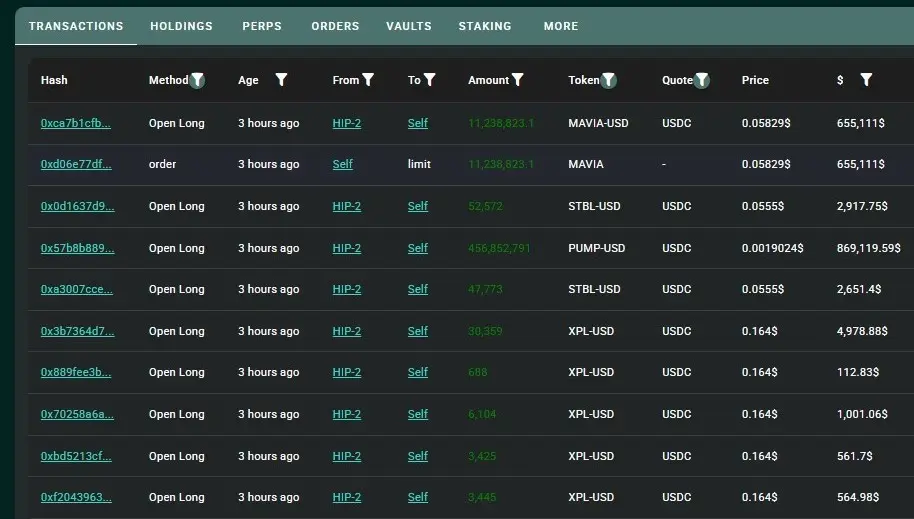Open the Amount column filter icon
Image resolution: width=914 pixels, height=519 pixels.
coord(518,80)
